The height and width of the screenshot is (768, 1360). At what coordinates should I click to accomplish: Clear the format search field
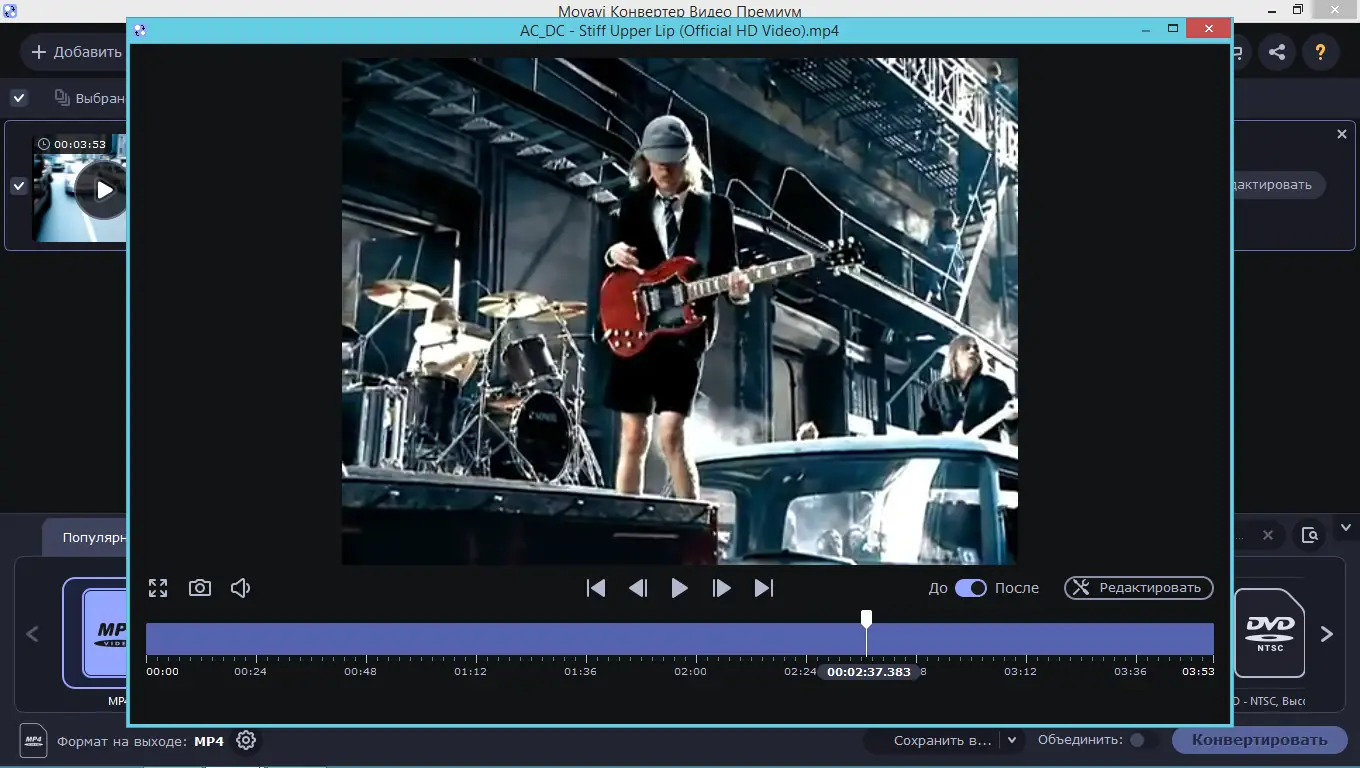1268,535
